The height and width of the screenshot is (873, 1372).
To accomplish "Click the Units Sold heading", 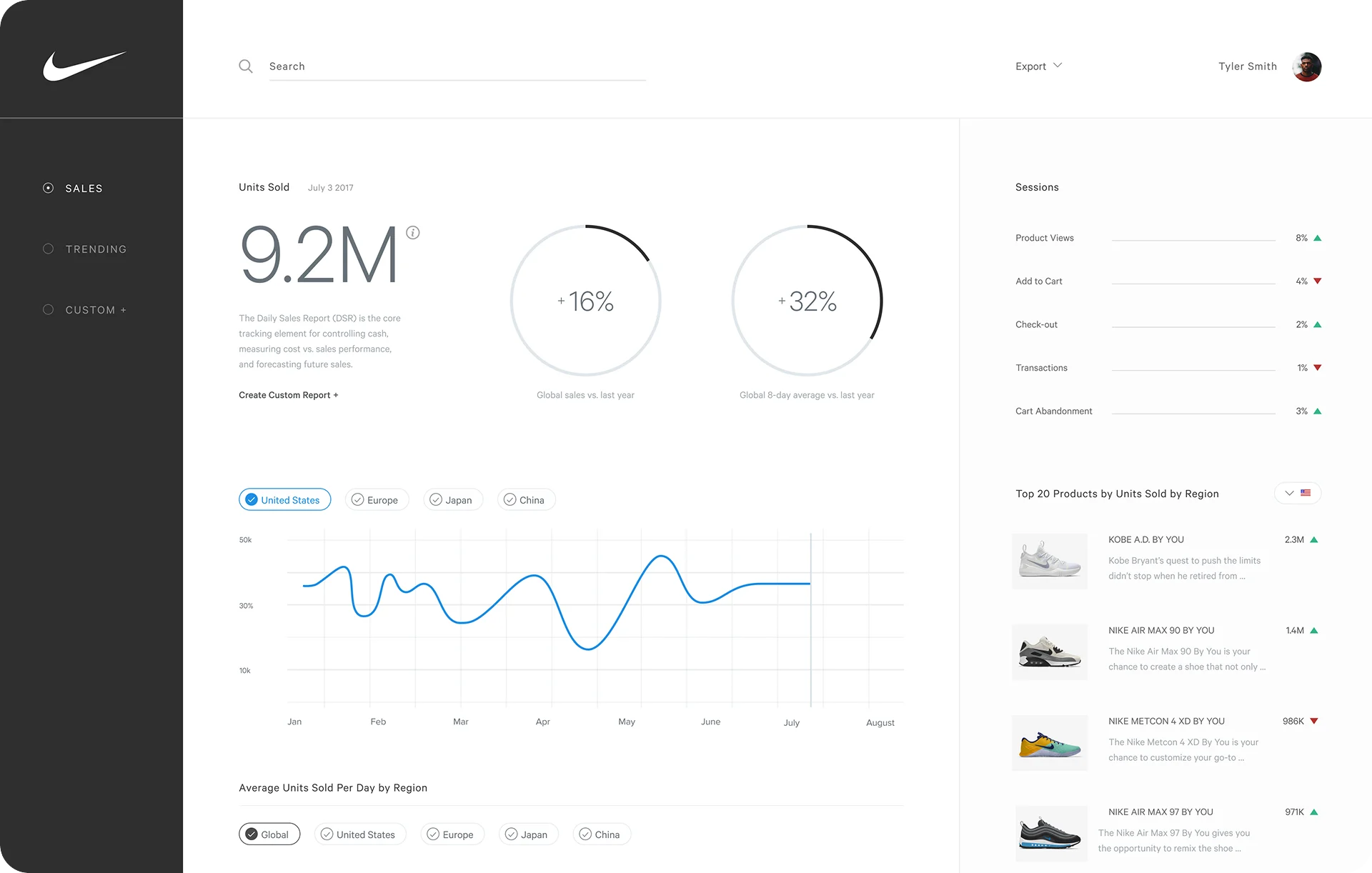I will 264,187.
